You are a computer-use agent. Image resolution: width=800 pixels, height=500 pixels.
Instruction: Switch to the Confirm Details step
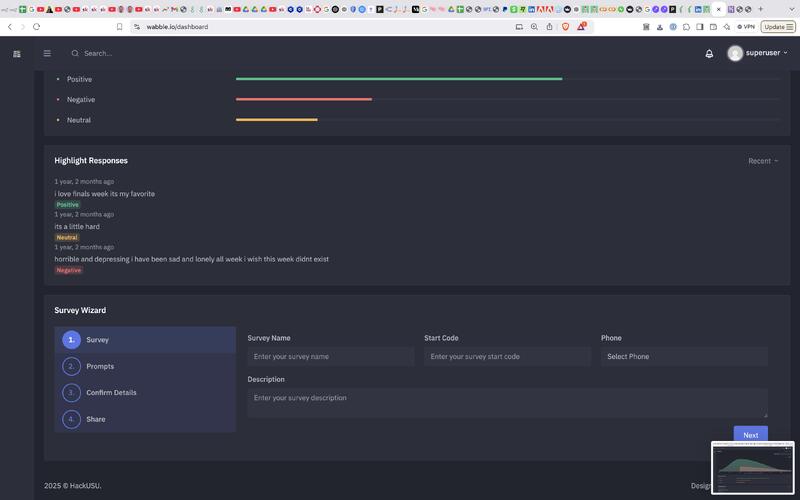pos(111,393)
